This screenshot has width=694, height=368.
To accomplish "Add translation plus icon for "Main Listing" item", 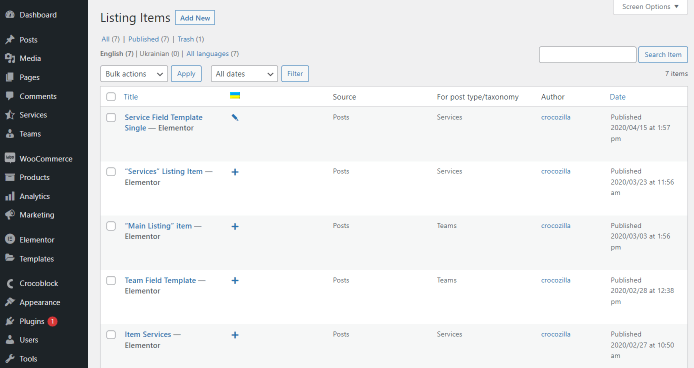I will 235,226.
